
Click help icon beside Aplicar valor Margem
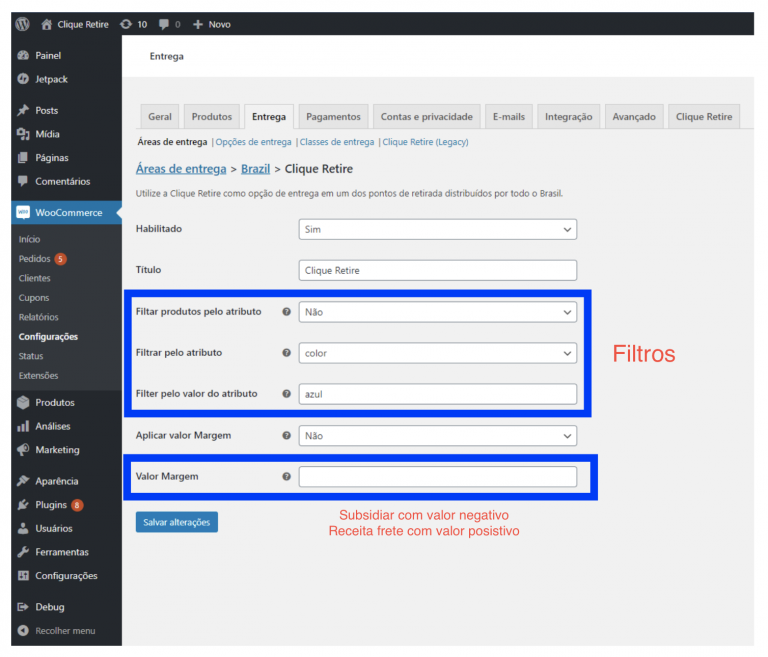287,436
